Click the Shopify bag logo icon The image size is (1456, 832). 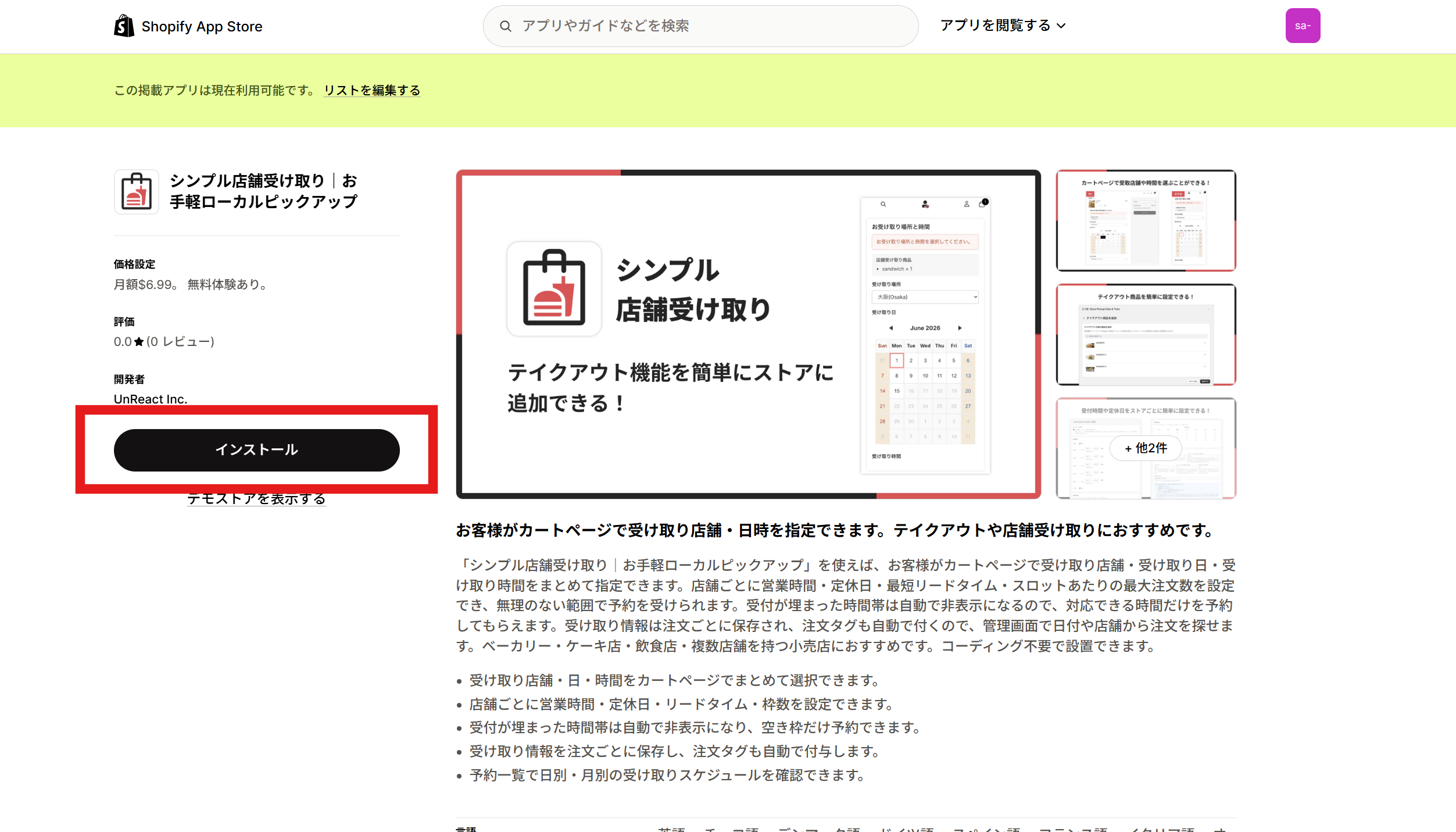(124, 26)
